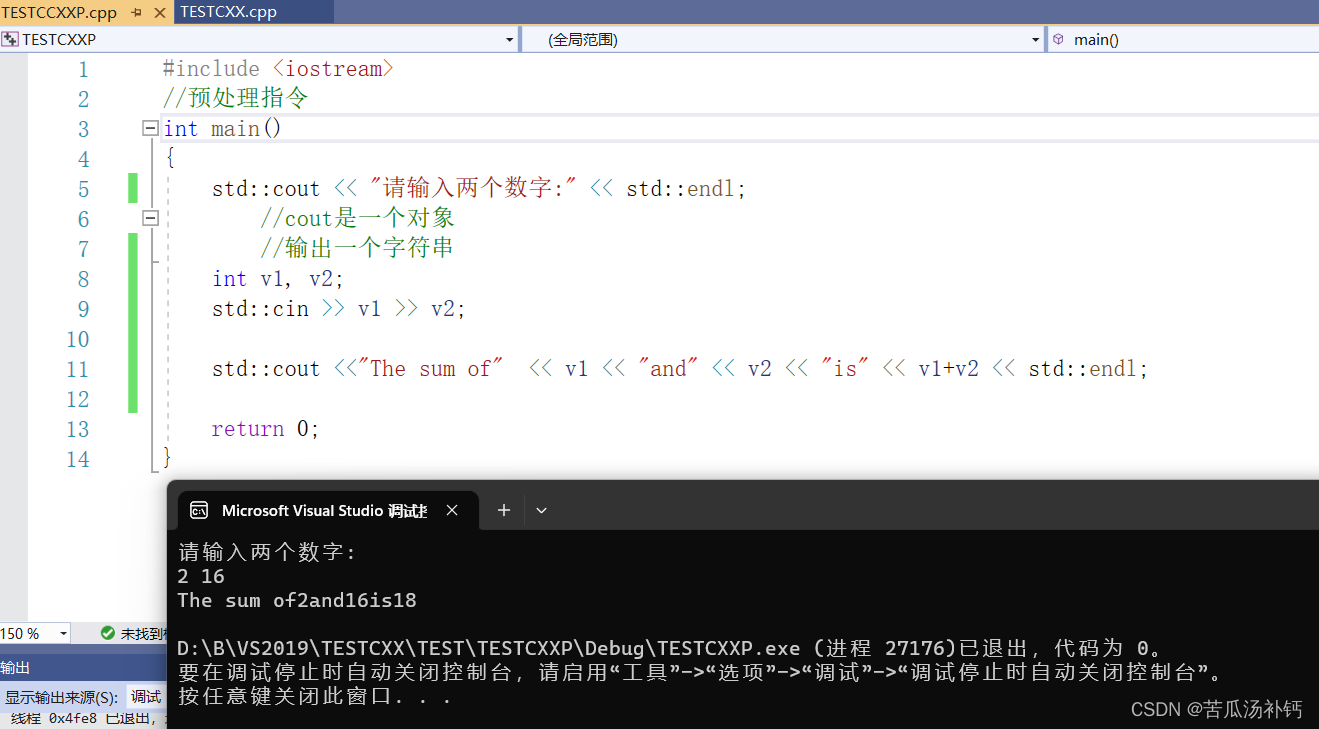Click the green change bar beside line 5
The height and width of the screenshot is (729, 1319).
tap(132, 188)
